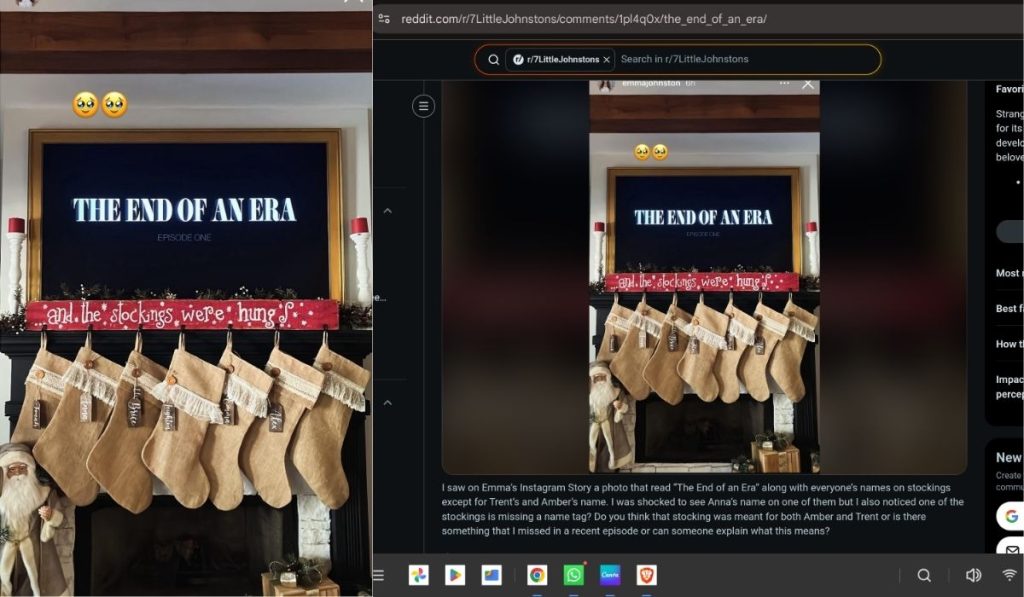Open WhatsApp from the taskbar
This screenshot has width=1024, height=597.
pos(573,575)
